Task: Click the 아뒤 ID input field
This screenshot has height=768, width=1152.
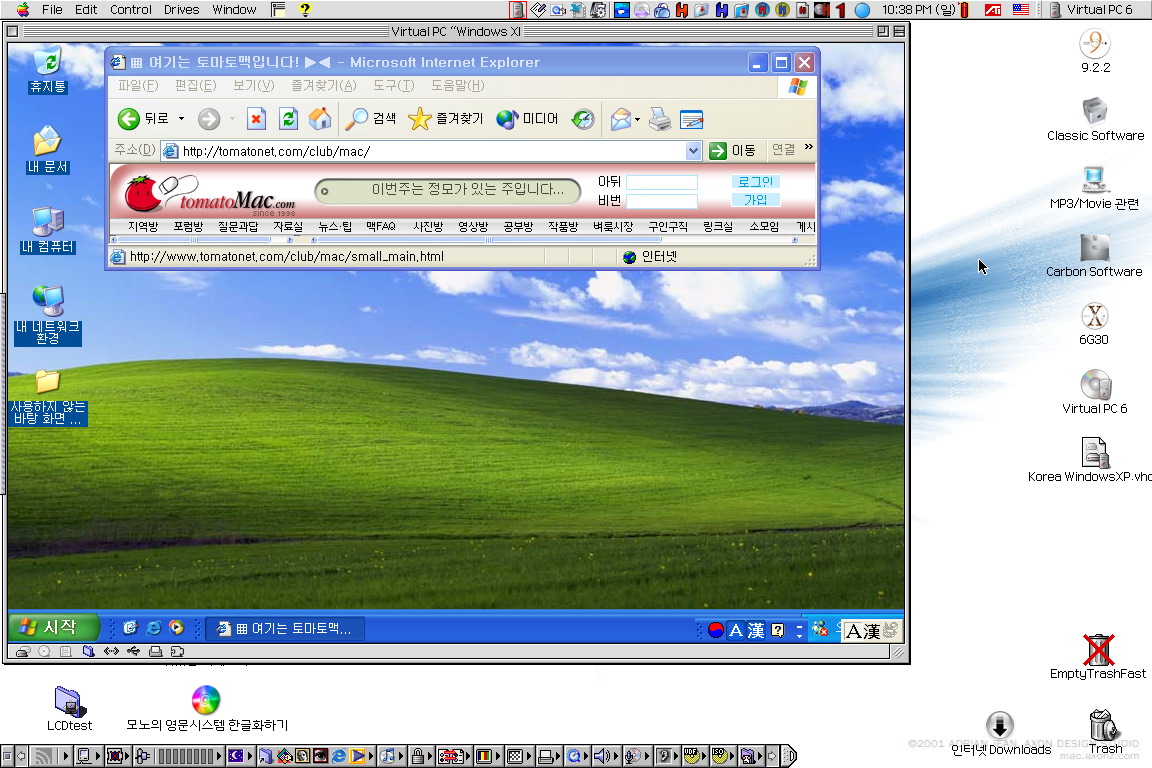Action: click(661, 182)
